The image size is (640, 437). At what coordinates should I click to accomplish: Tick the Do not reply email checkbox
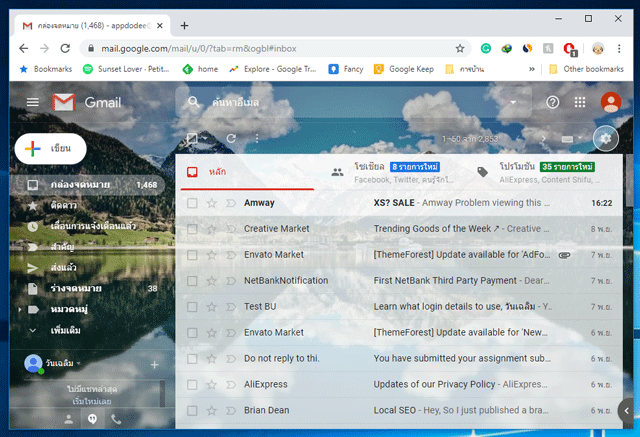tap(192, 359)
